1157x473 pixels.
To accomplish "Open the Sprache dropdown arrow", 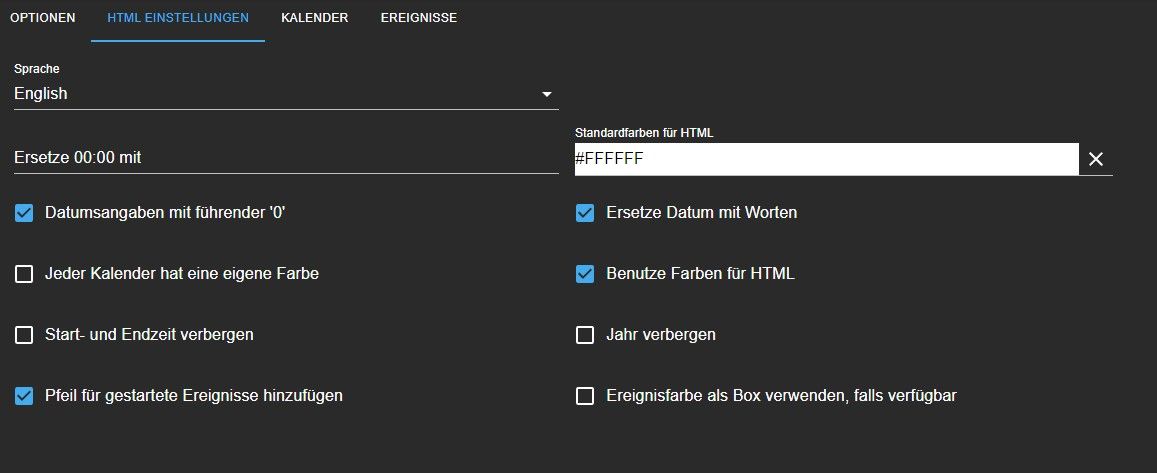I will pyautogui.click(x=547, y=94).
